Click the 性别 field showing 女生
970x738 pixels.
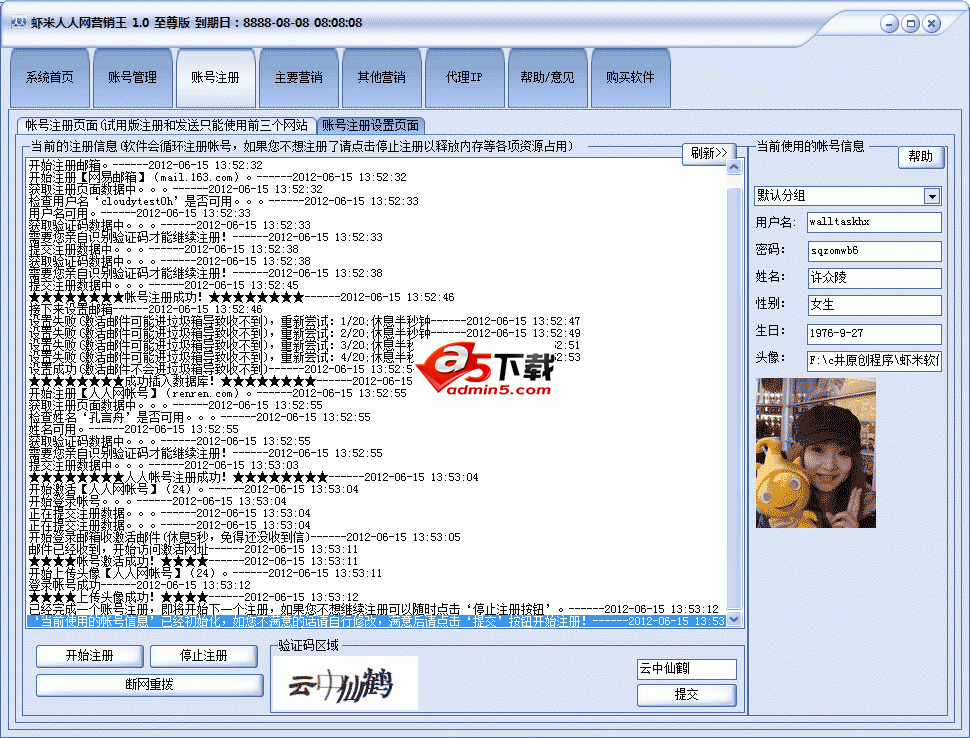tap(874, 305)
